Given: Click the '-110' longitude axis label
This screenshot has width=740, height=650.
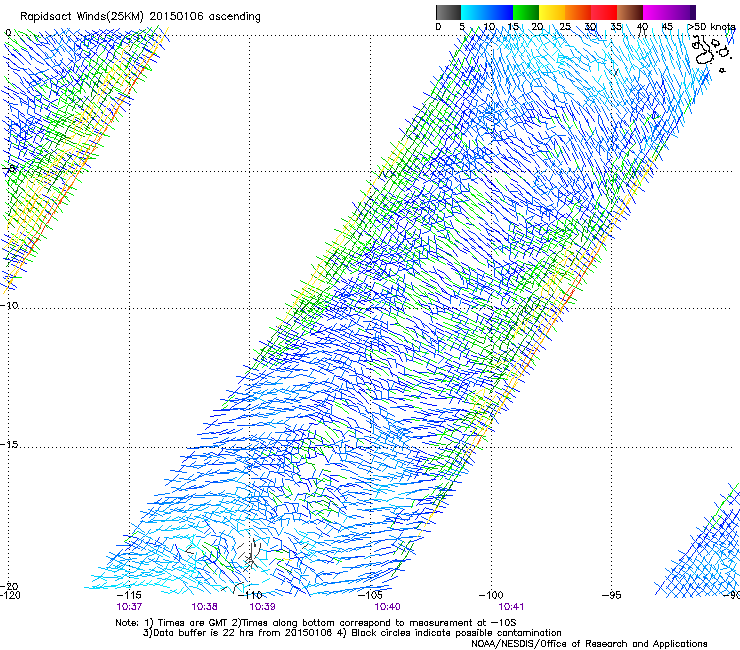Looking at the screenshot, I should 250,595.
